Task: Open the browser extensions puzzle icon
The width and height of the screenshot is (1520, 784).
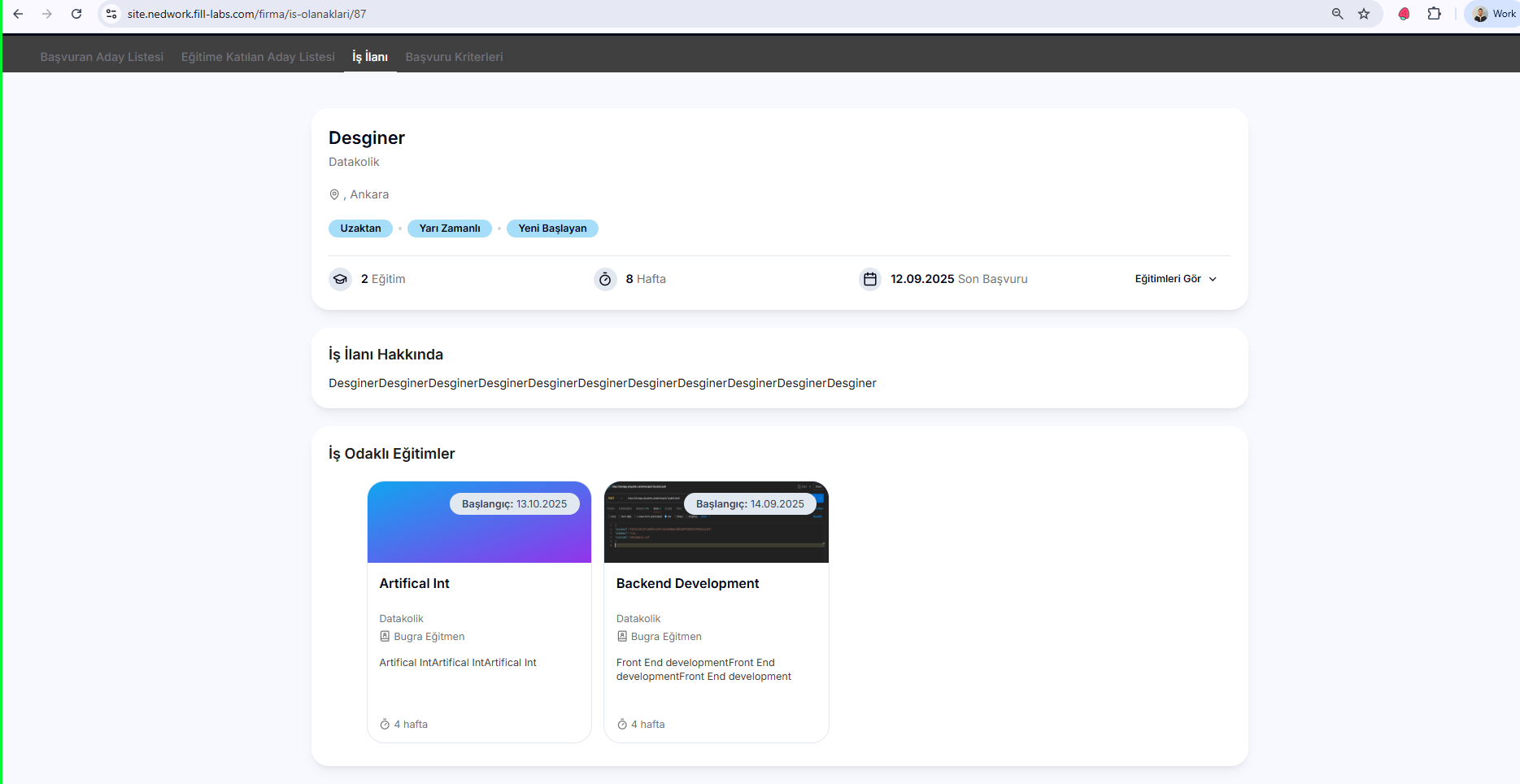Action: tap(1435, 14)
